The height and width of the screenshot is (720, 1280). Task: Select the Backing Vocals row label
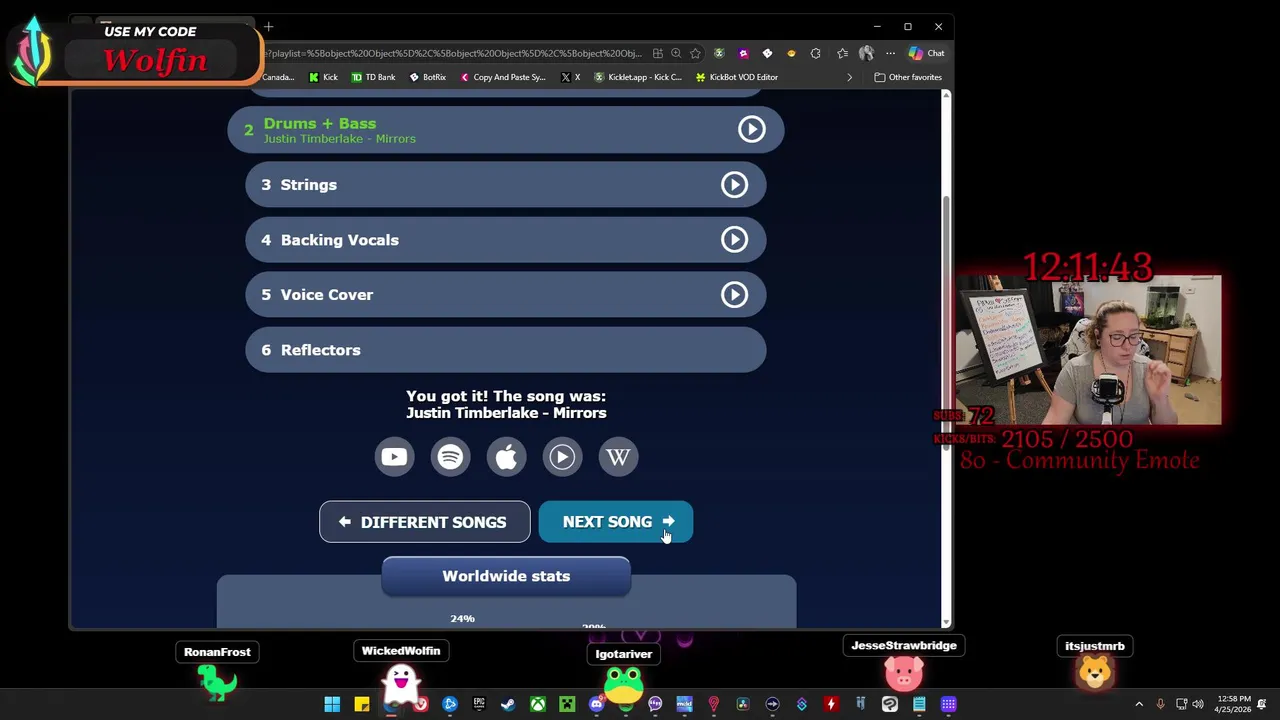[x=340, y=240]
